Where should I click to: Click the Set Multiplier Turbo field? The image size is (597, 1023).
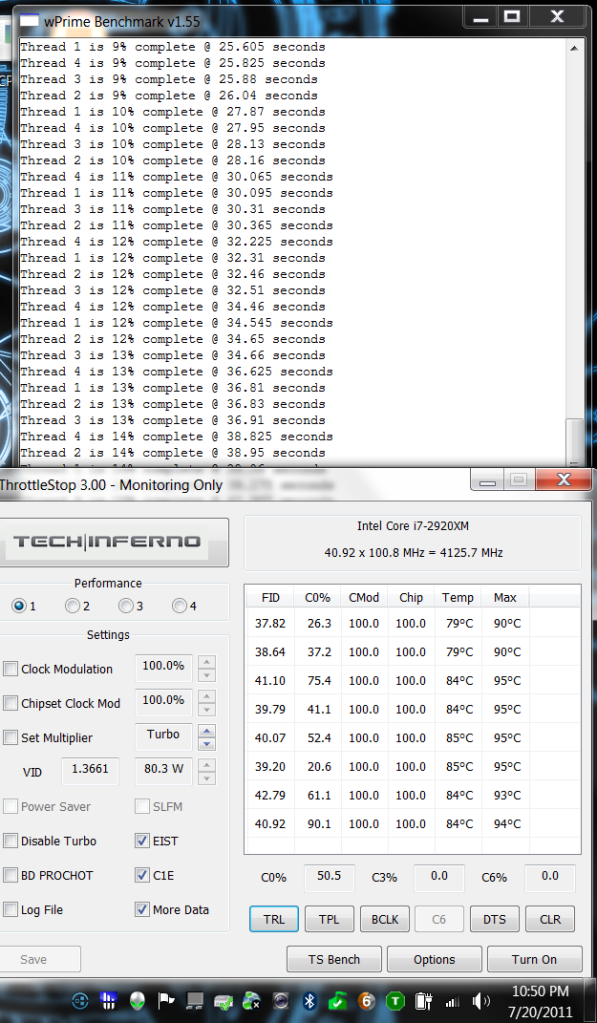click(x=163, y=737)
